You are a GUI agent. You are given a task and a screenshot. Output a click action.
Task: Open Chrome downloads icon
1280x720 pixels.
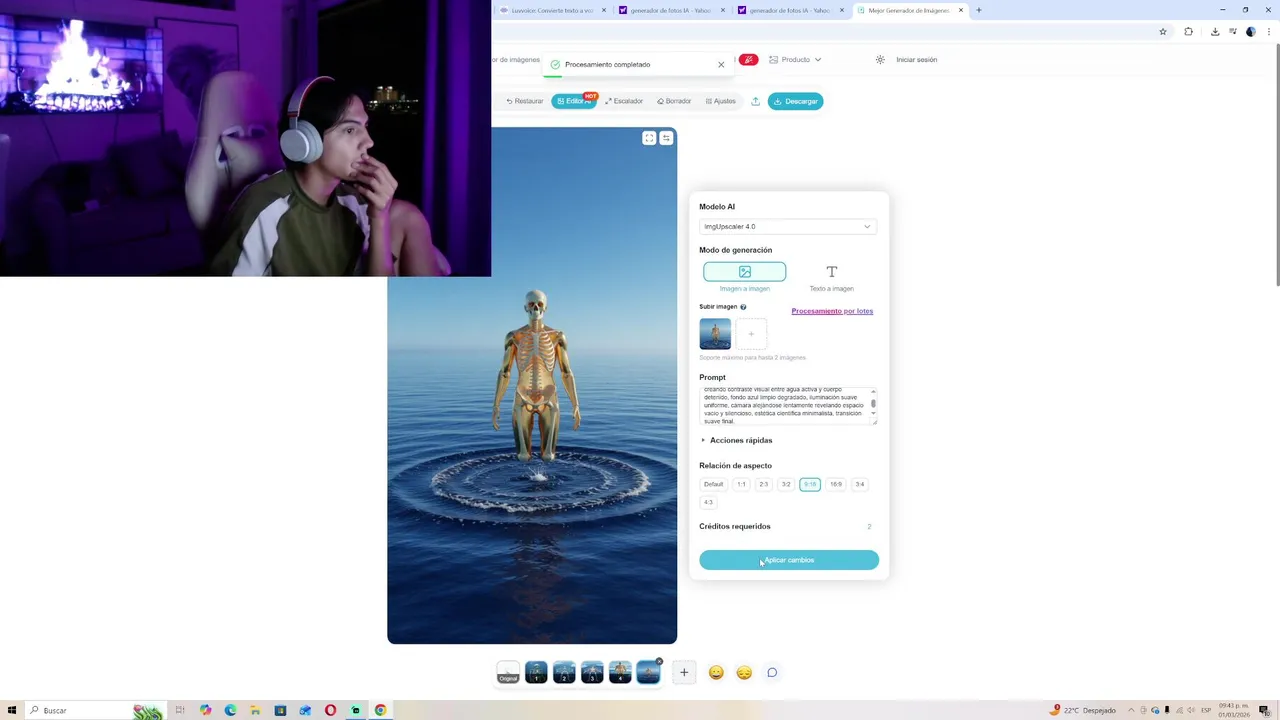pos(1215,31)
